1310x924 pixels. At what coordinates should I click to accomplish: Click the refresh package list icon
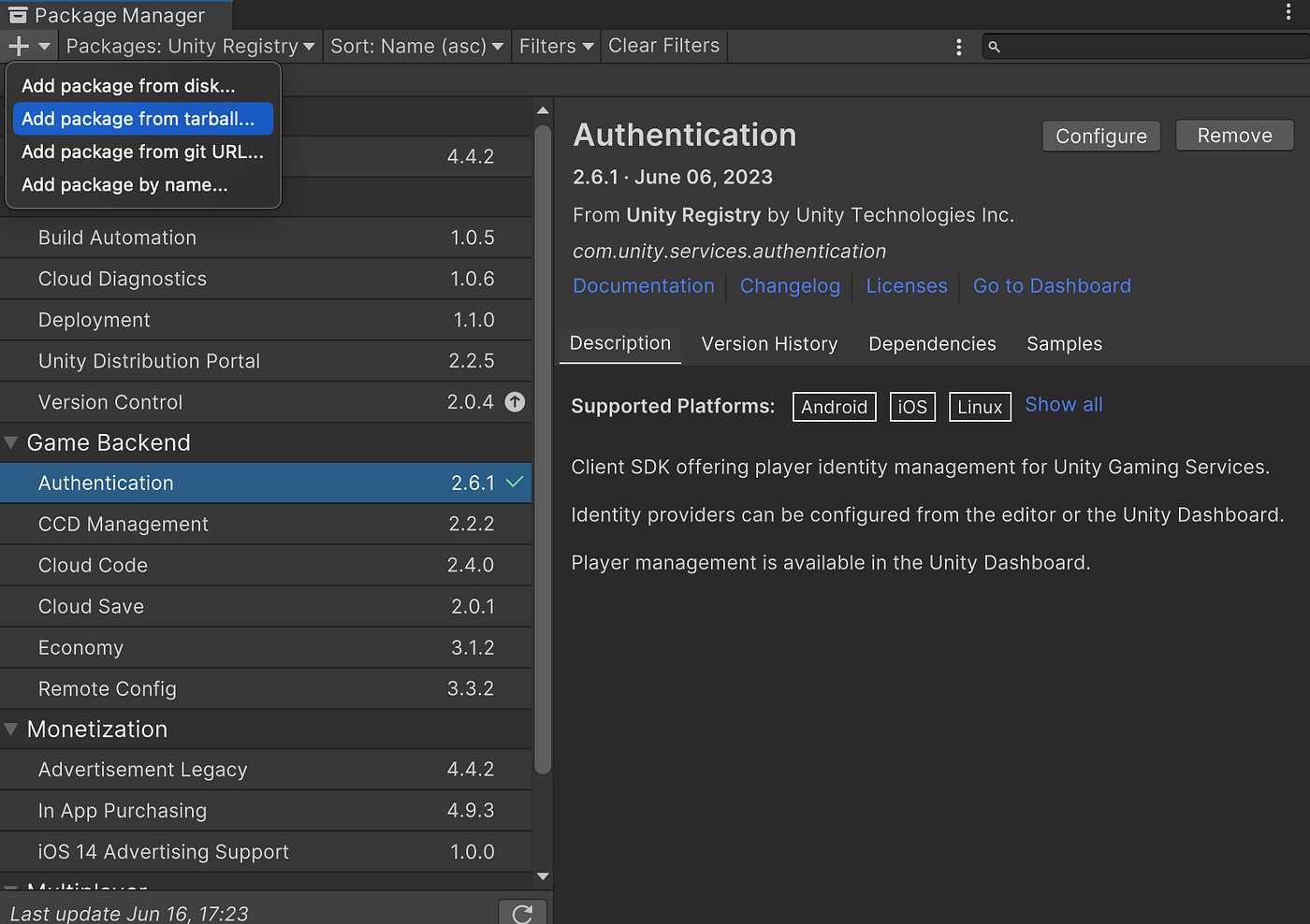(522, 914)
